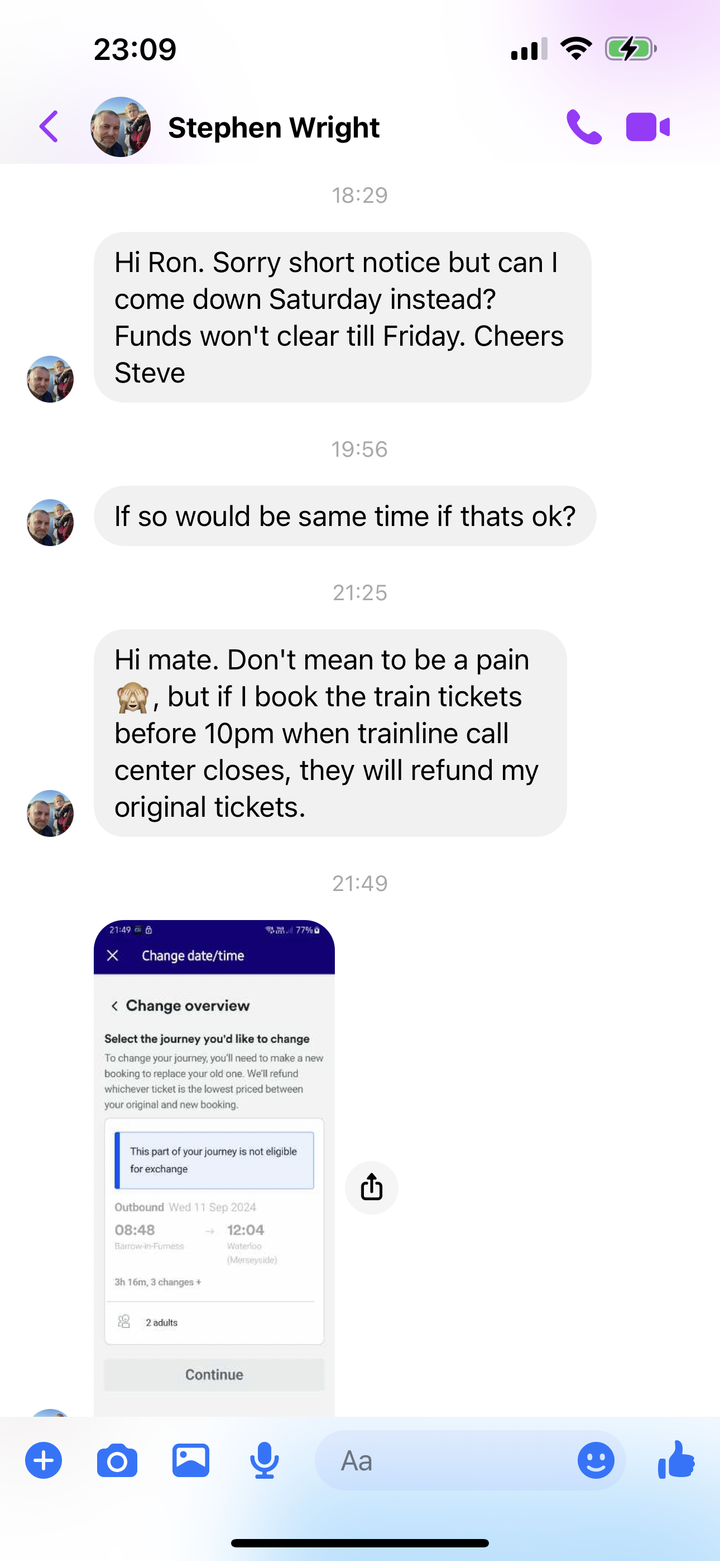The height and width of the screenshot is (1561, 720).
Task: Open the emoji picker in message field
Action: [x=596, y=1461]
